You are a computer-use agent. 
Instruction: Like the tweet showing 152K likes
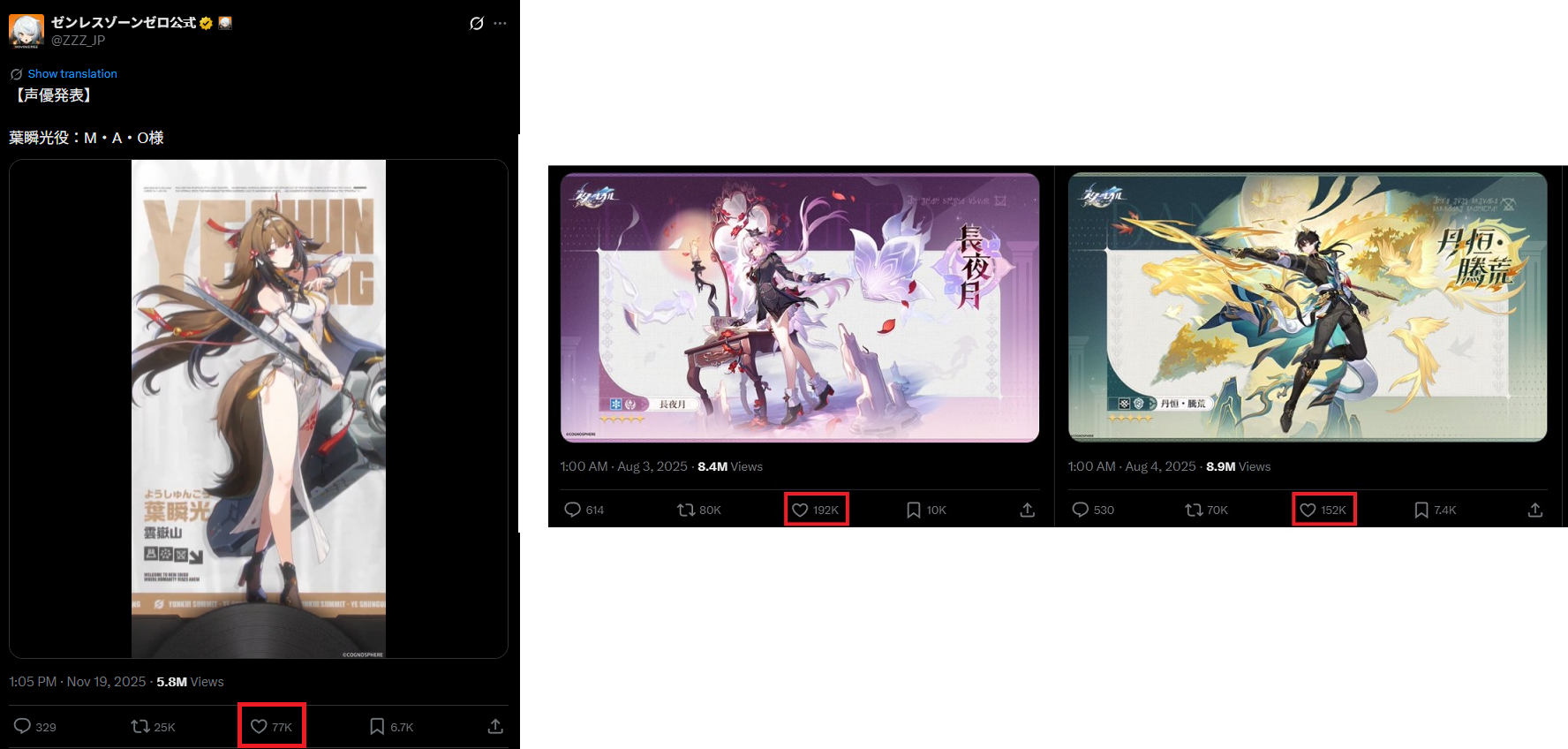coord(1323,510)
